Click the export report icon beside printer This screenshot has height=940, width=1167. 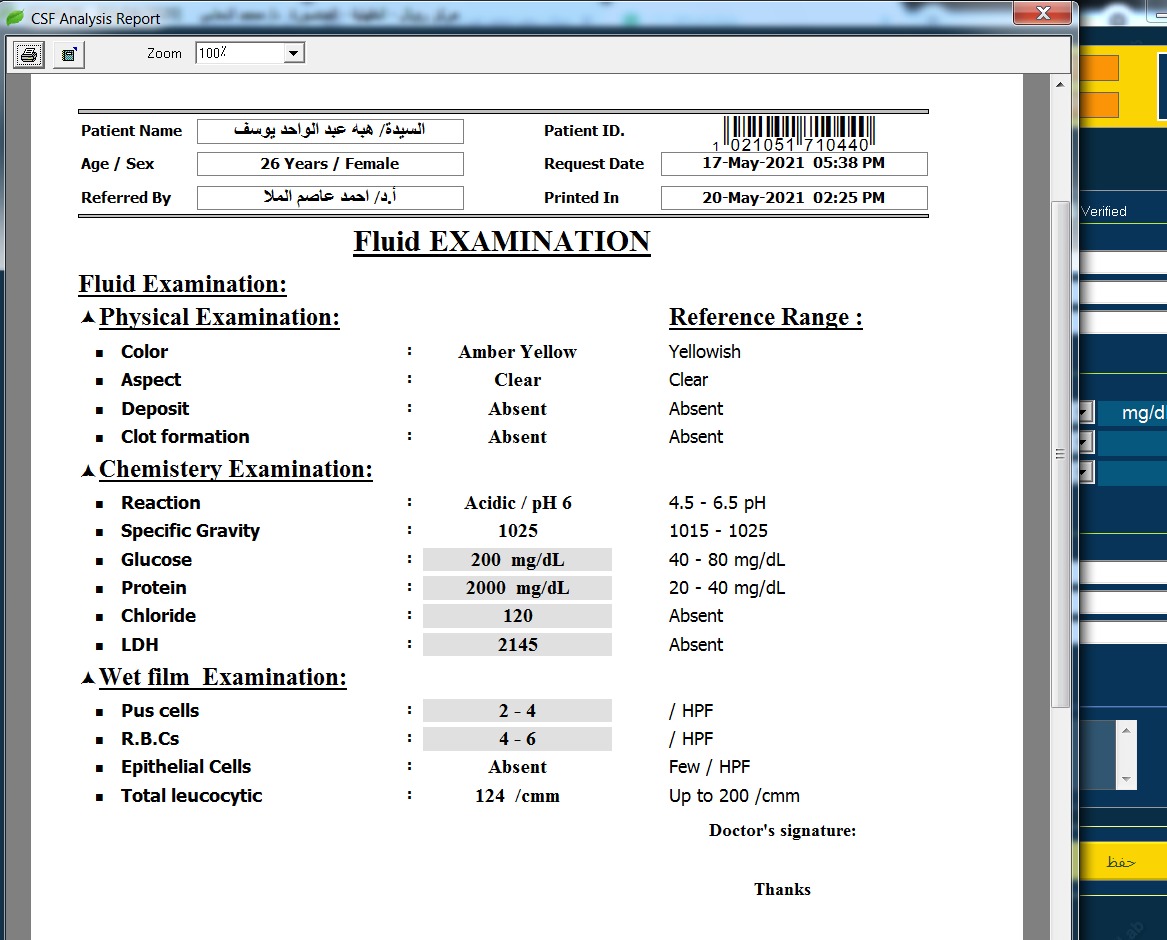point(68,54)
